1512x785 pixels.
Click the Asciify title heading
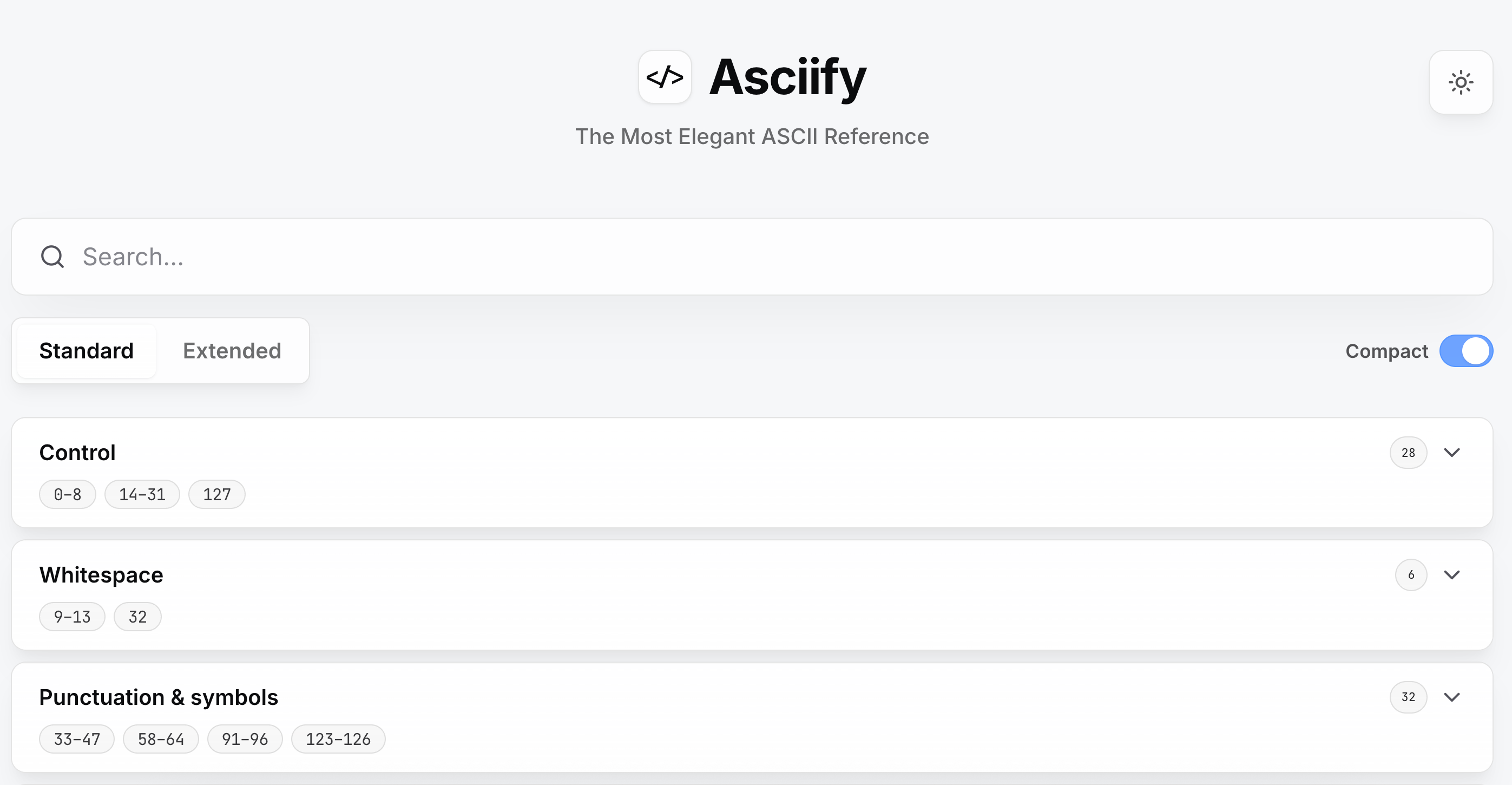787,77
